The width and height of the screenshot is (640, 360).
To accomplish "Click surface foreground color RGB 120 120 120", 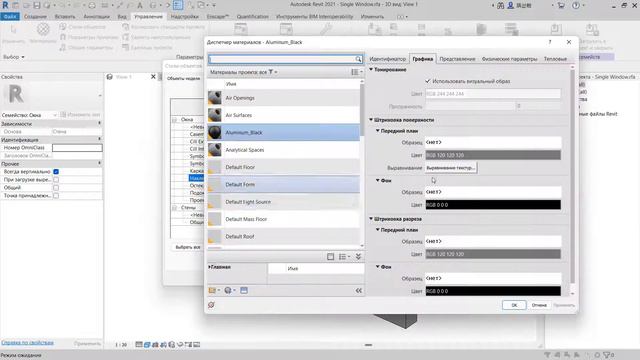I will (x=493, y=155).
